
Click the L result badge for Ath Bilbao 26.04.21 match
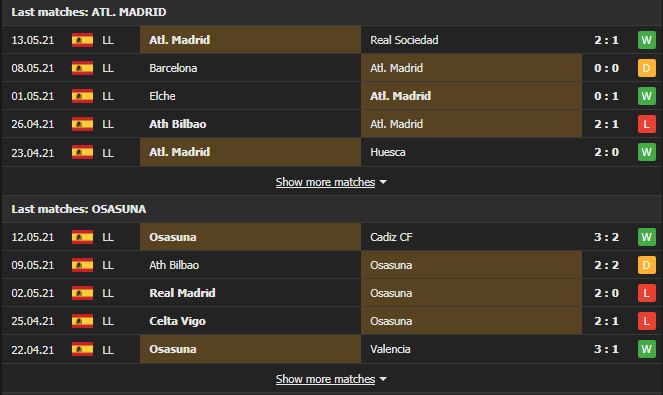[647, 124]
